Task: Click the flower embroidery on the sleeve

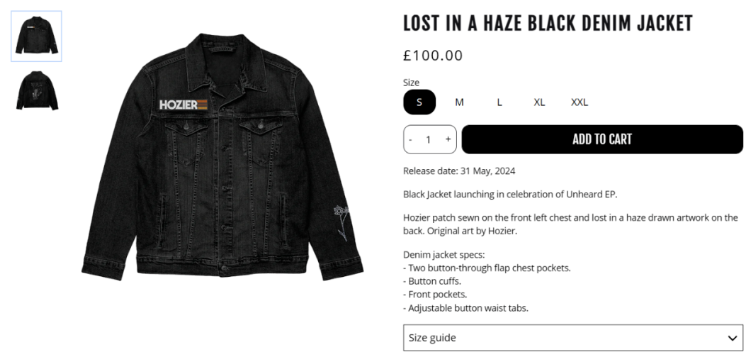Action: (x=341, y=223)
